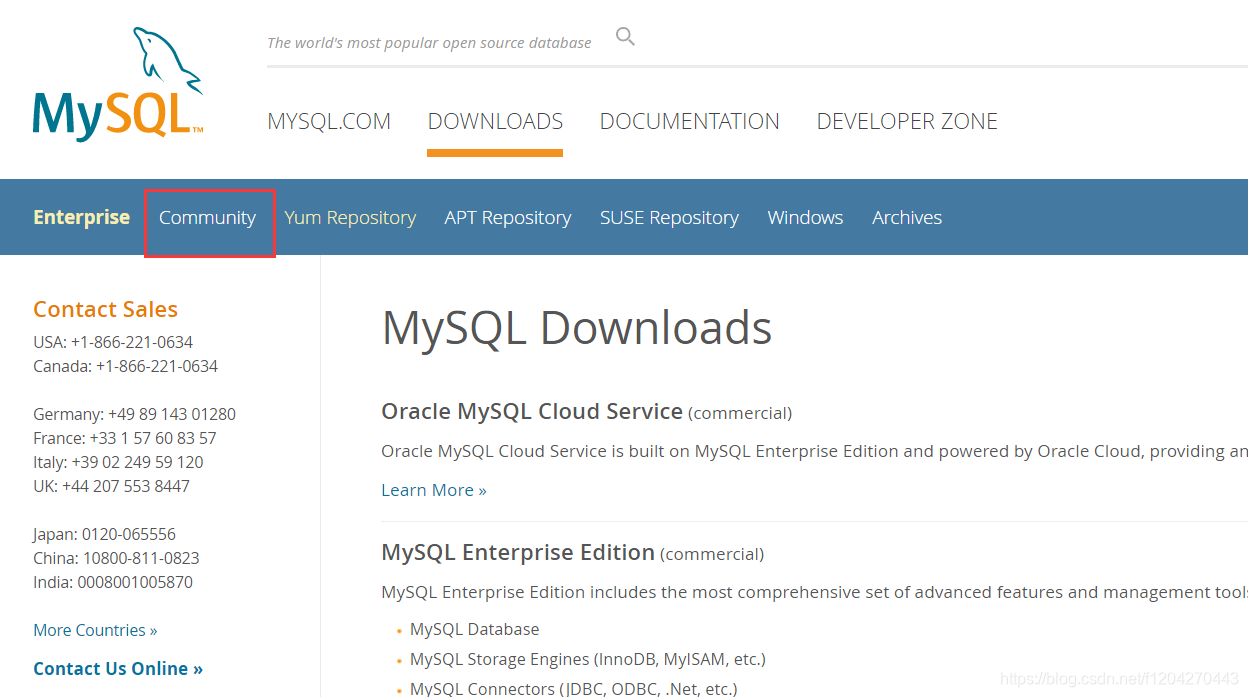Click the USA: +1-866-221-0634 phone line

[113, 342]
